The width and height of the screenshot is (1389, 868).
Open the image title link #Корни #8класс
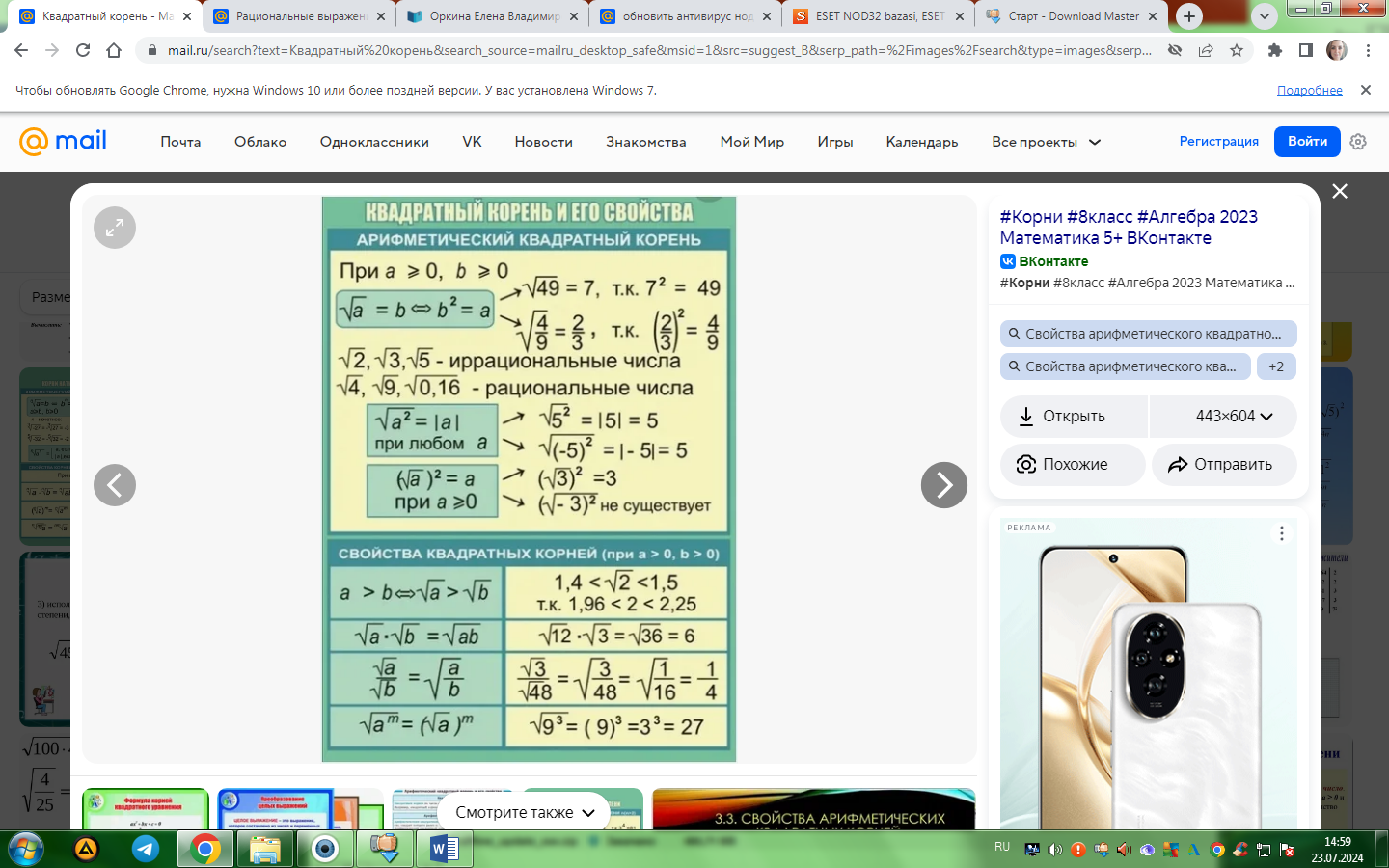pyautogui.click(x=1129, y=228)
